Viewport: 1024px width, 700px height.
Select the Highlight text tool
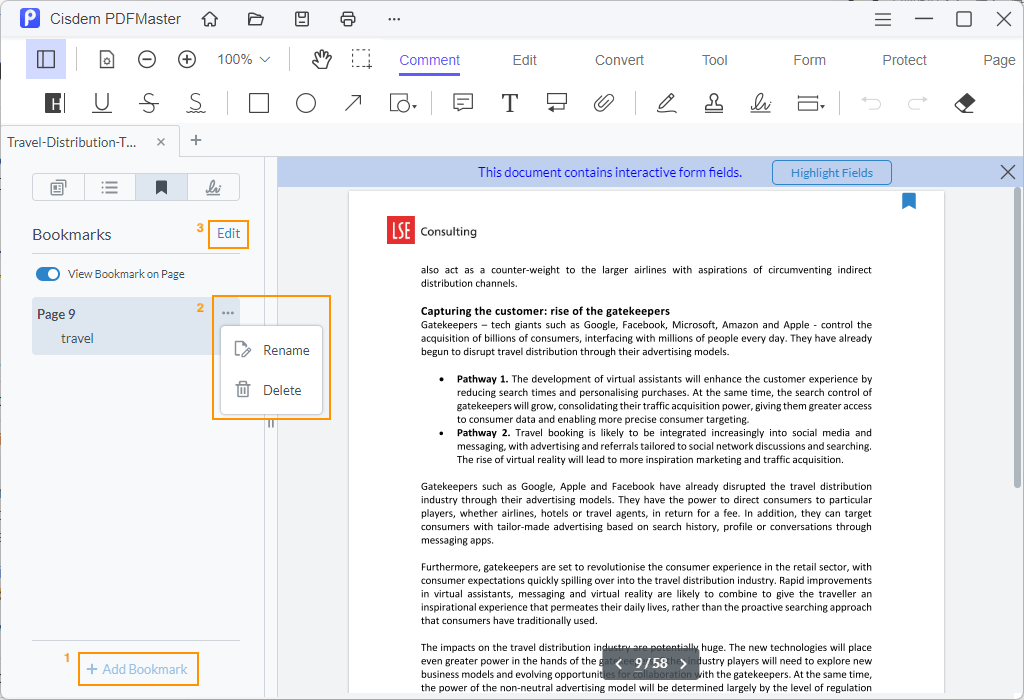tap(55, 103)
